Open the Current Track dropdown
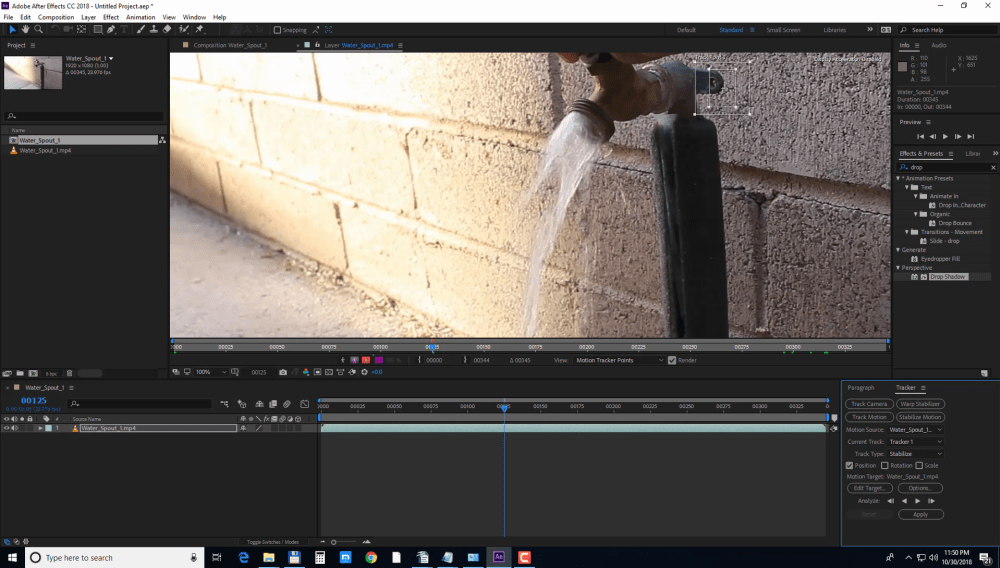 (x=915, y=442)
